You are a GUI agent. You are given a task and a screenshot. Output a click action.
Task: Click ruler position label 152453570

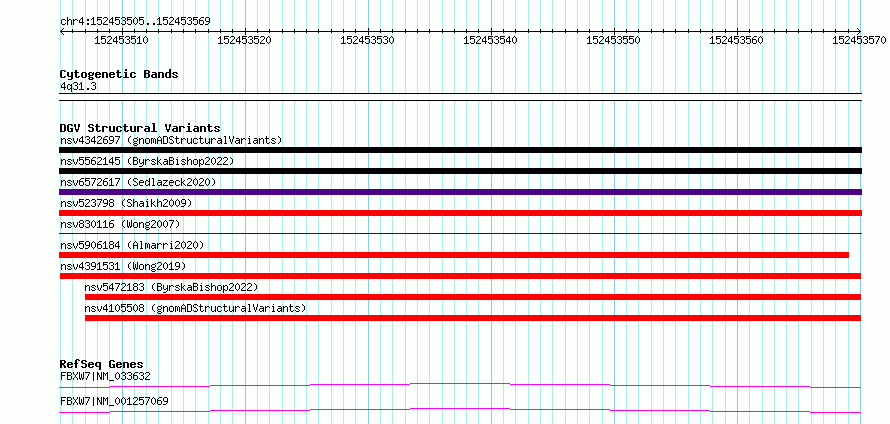(x=859, y=40)
